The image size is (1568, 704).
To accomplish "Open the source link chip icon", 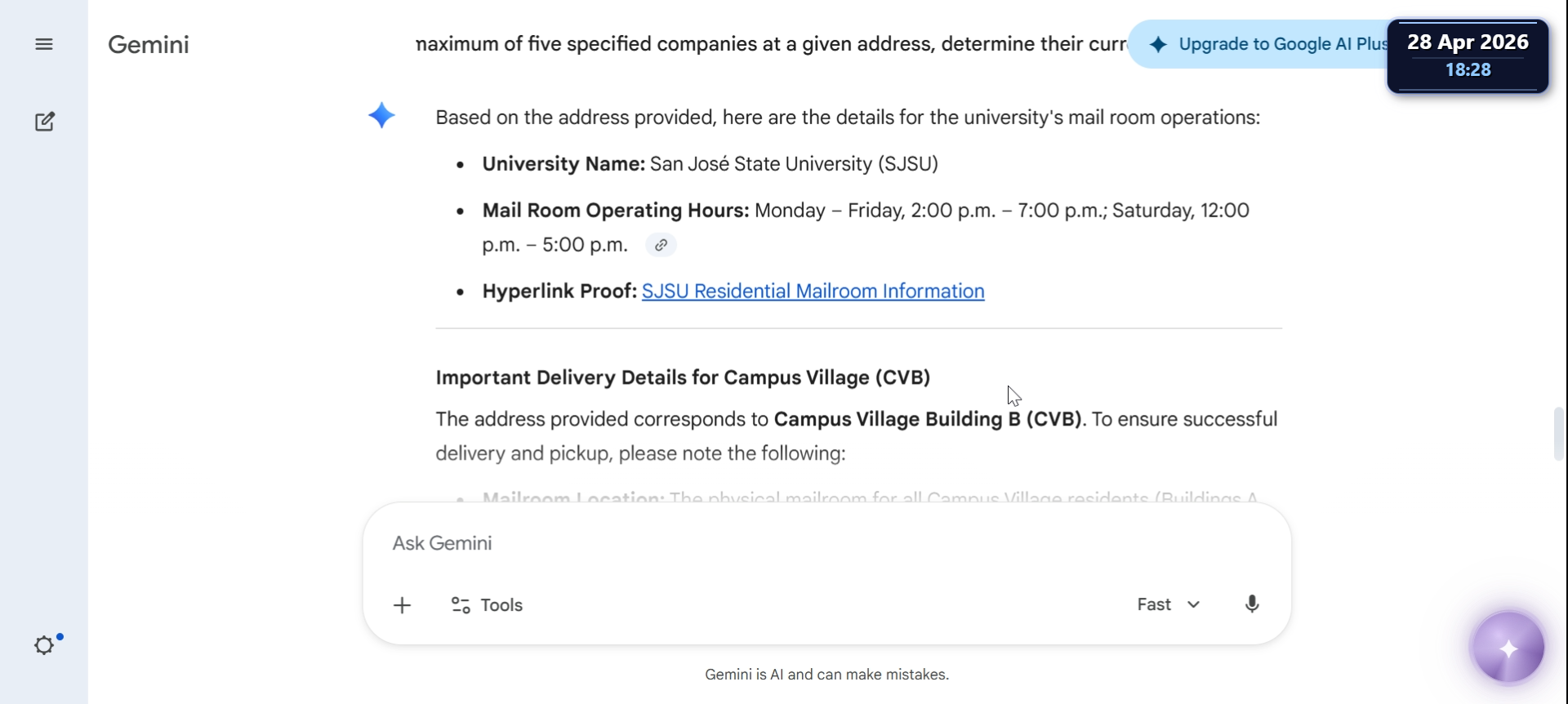I will (661, 245).
